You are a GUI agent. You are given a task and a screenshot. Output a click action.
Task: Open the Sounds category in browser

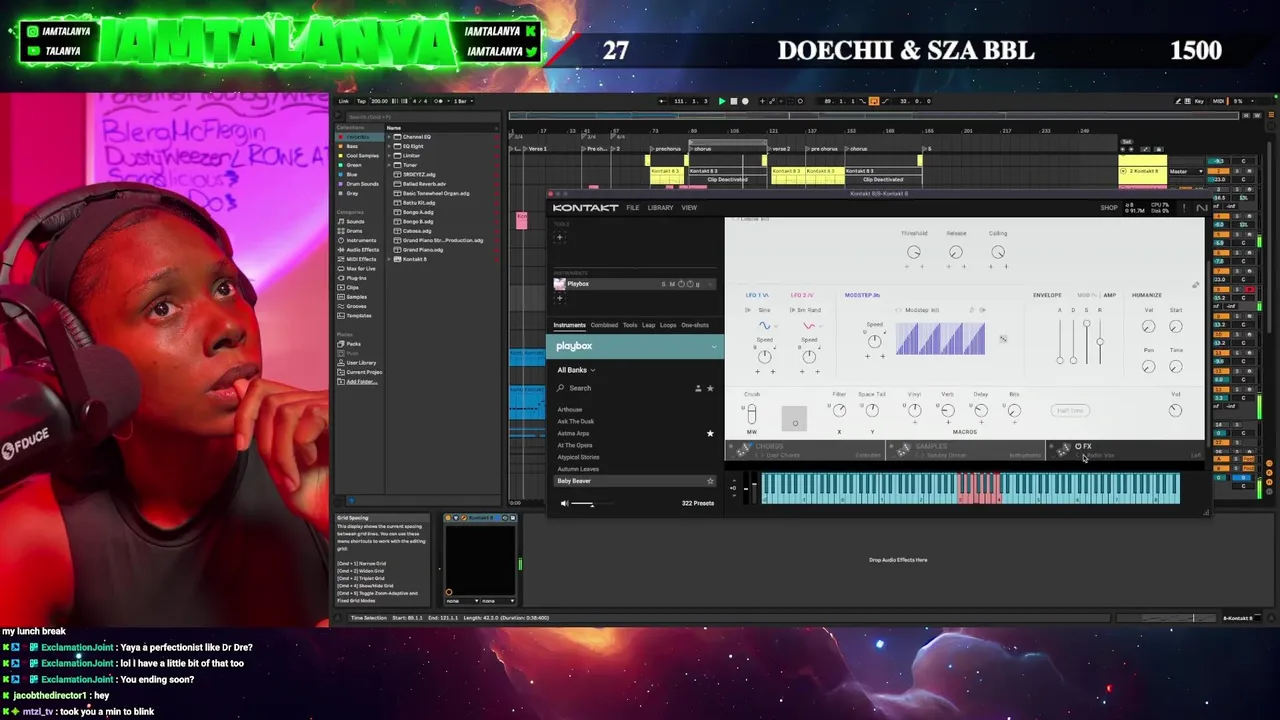[355, 222]
